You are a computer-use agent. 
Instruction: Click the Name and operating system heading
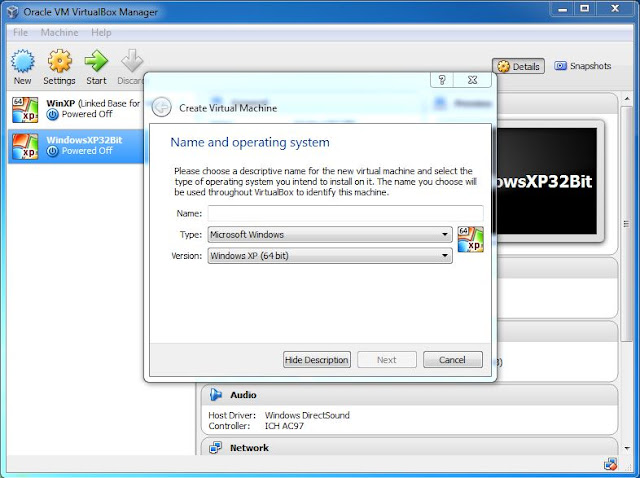pyautogui.click(x=250, y=142)
